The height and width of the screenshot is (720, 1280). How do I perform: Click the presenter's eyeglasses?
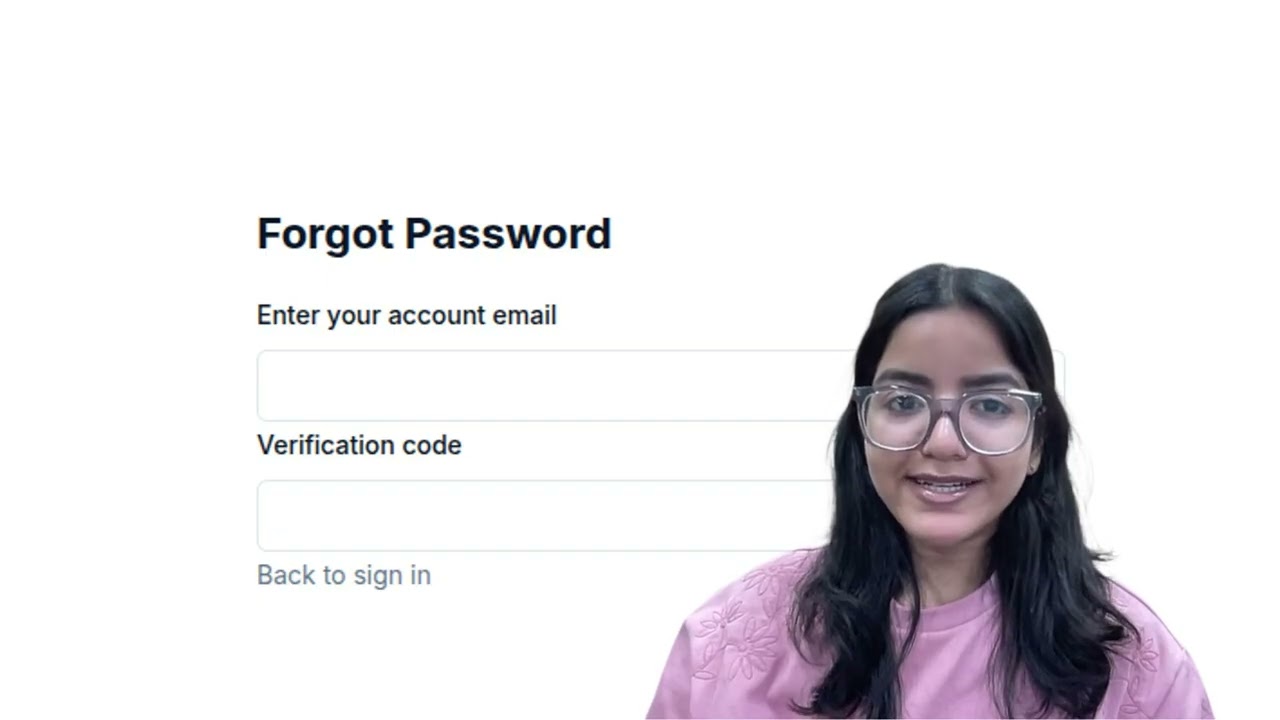pyautogui.click(x=947, y=418)
